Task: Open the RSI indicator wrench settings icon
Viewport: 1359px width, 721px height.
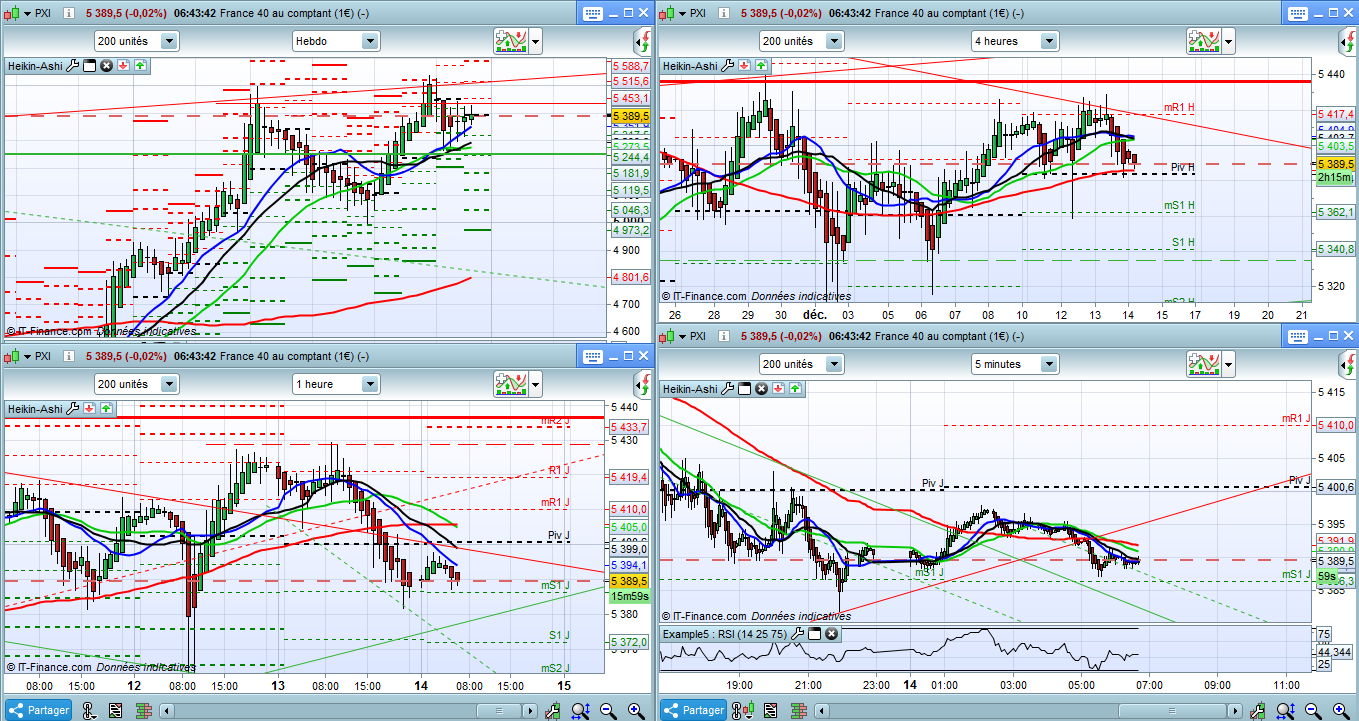Action: tap(798, 634)
